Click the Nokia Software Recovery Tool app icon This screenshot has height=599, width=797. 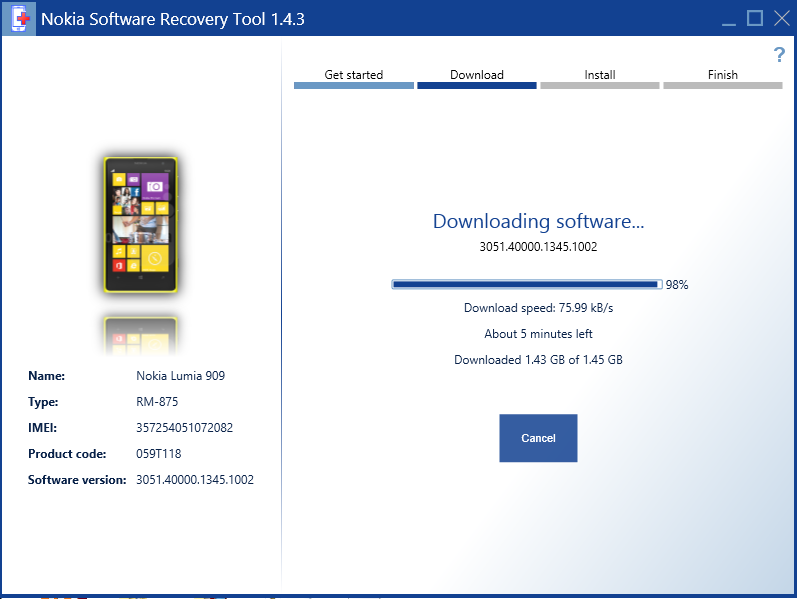coord(19,18)
